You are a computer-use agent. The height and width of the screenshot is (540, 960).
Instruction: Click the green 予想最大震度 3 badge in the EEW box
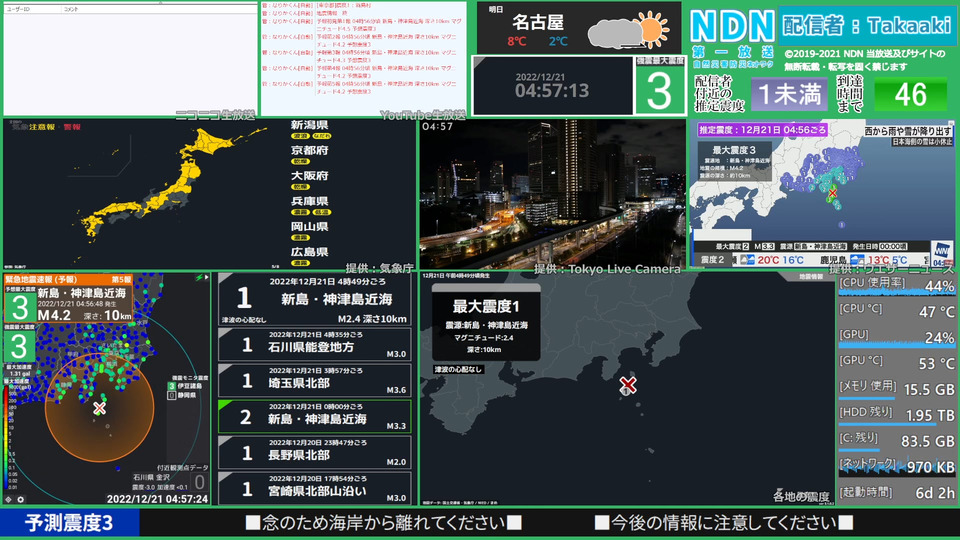click(20, 307)
